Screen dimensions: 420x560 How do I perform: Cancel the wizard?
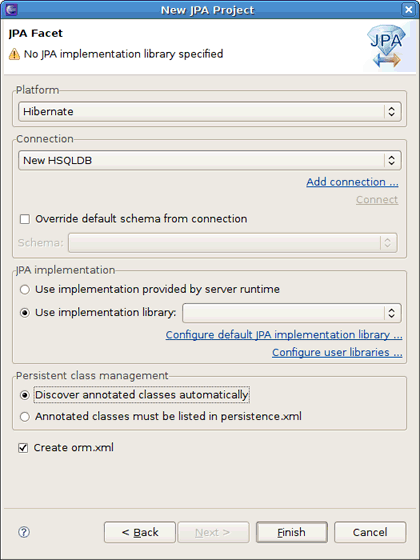click(370, 532)
